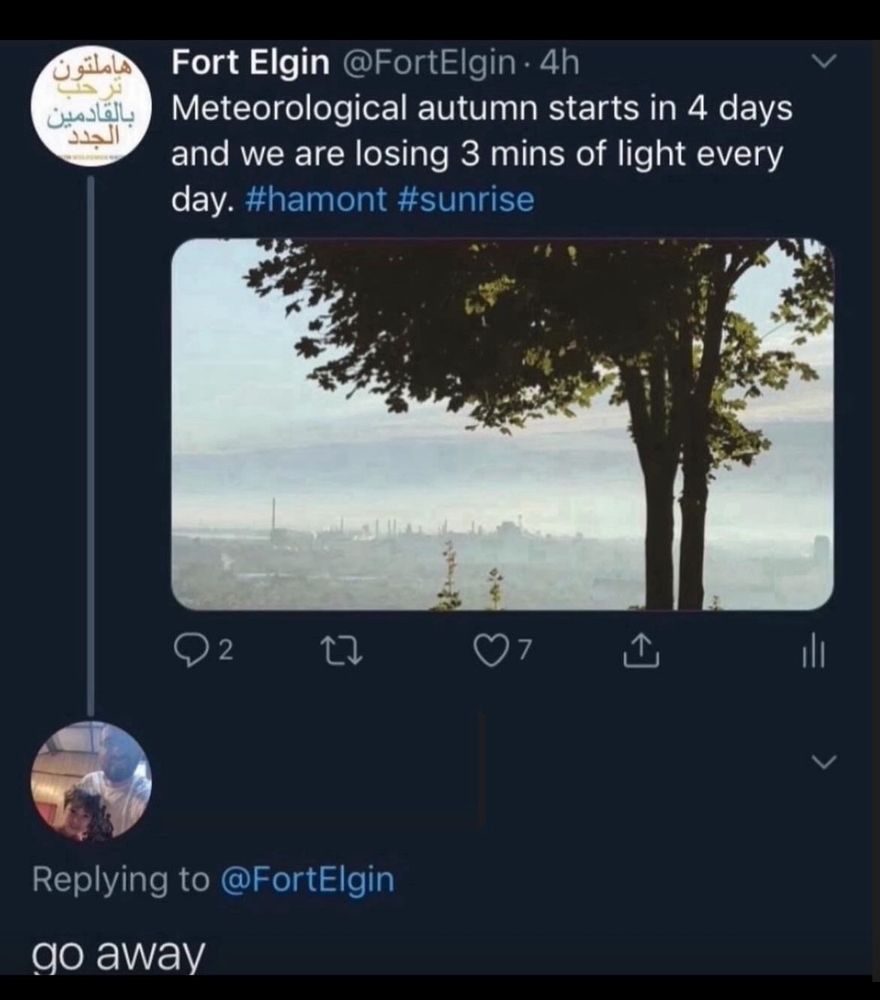
Task: Click the 'go away' reply text
Action: [119, 955]
